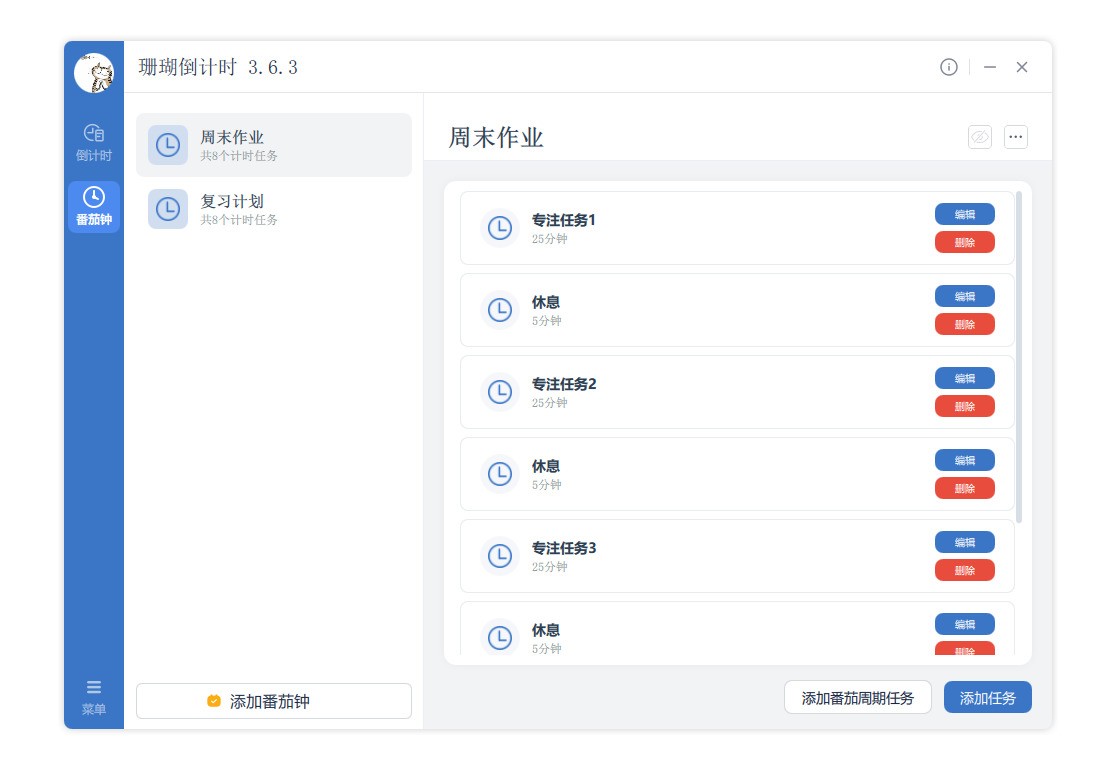Select the 周末作业 pomodoro list item

coord(273,145)
